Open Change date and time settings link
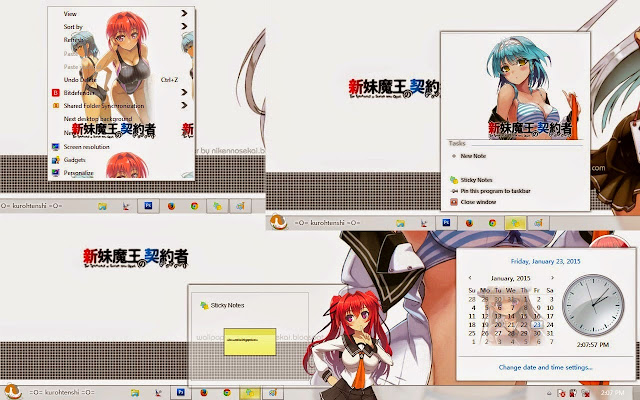 [545, 367]
